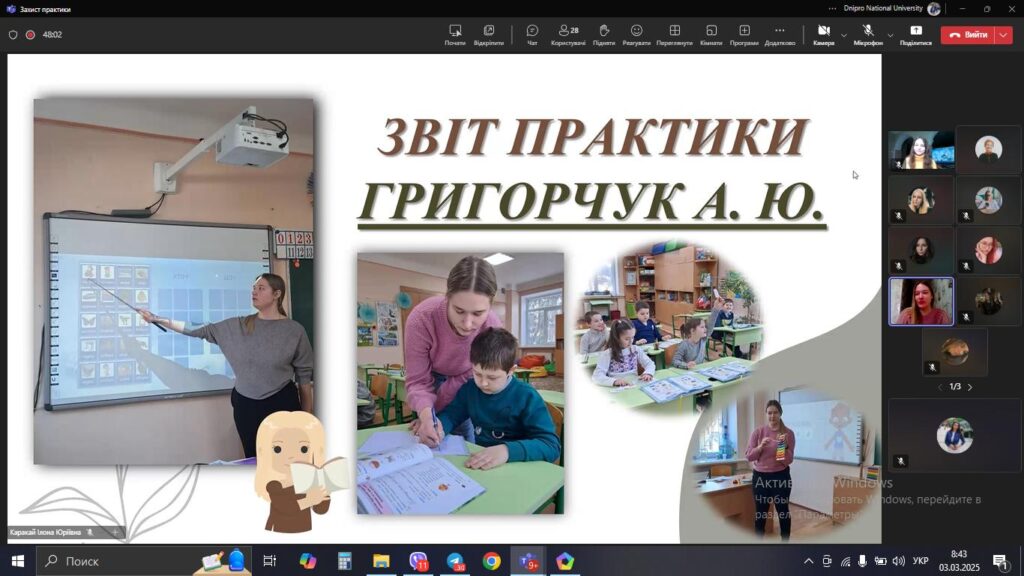Switch to Microsoft Teams taskbar icon
Image resolution: width=1024 pixels, height=576 pixels.
pyautogui.click(x=528, y=561)
